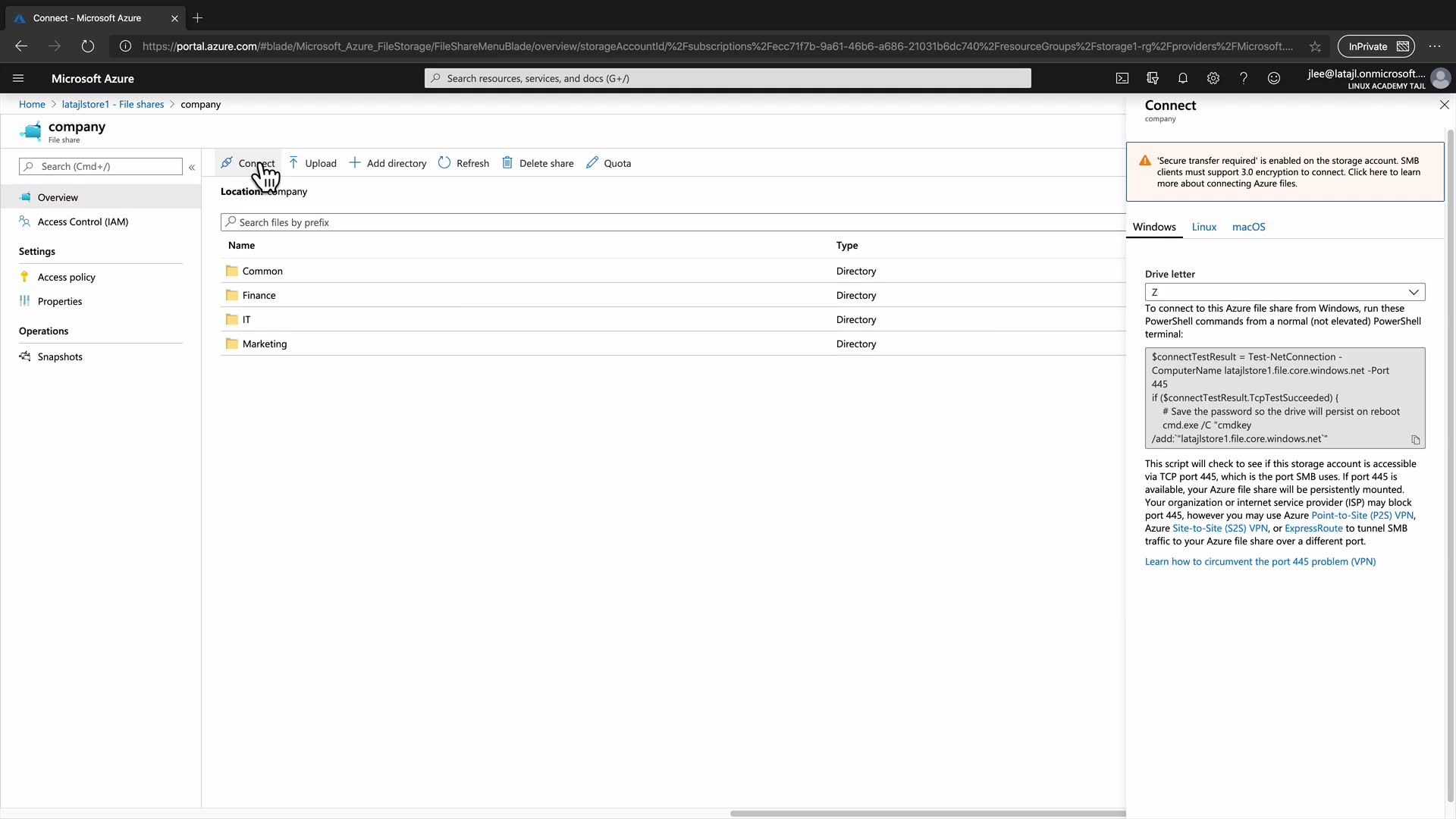
Task: Open Cloud Shell from top bar
Action: [x=1122, y=78]
